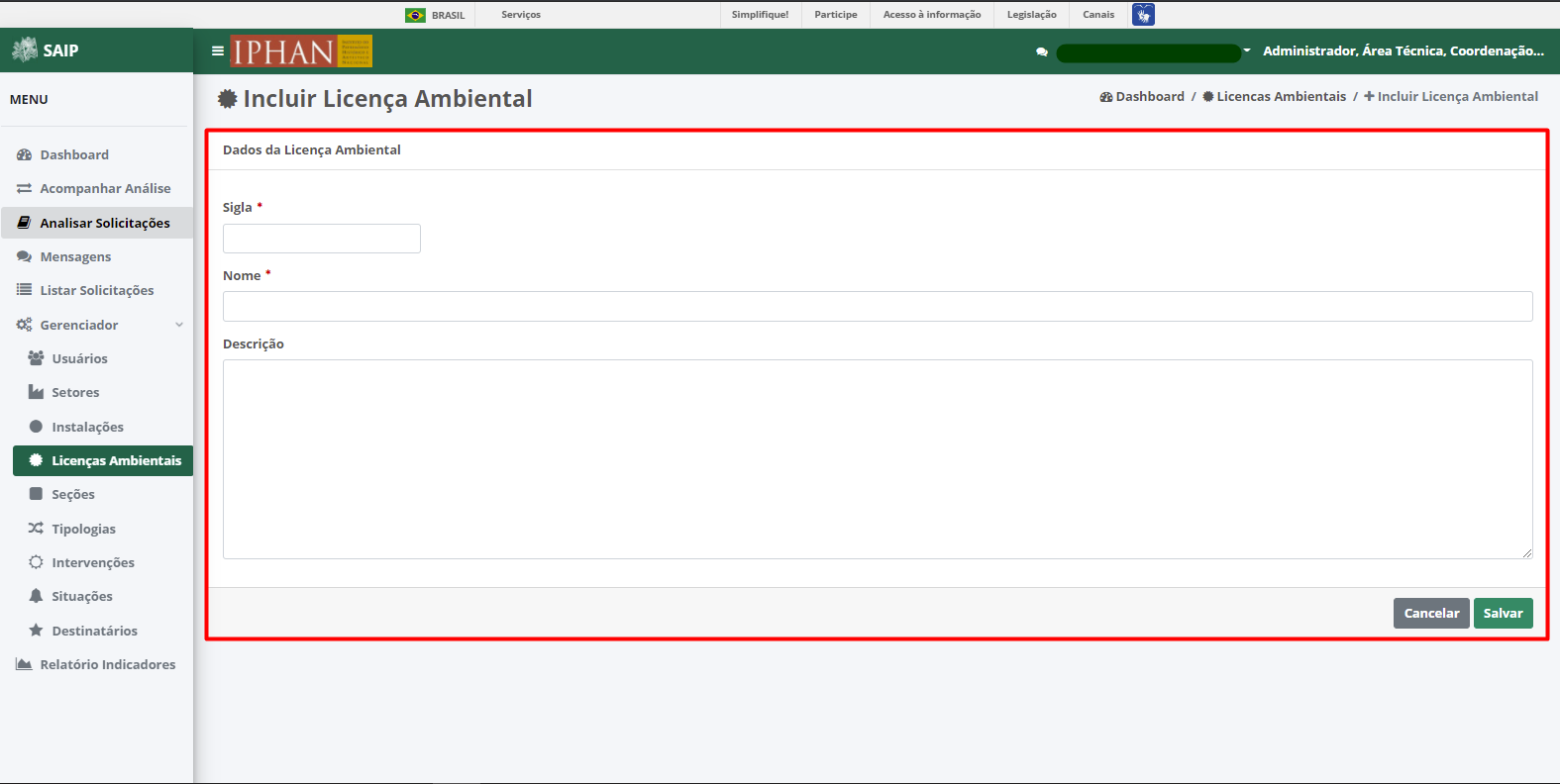Image resolution: width=1560 pixels, height=784 pixels.
Task: Click the accessibility sign language icon
Action: 1143,15
